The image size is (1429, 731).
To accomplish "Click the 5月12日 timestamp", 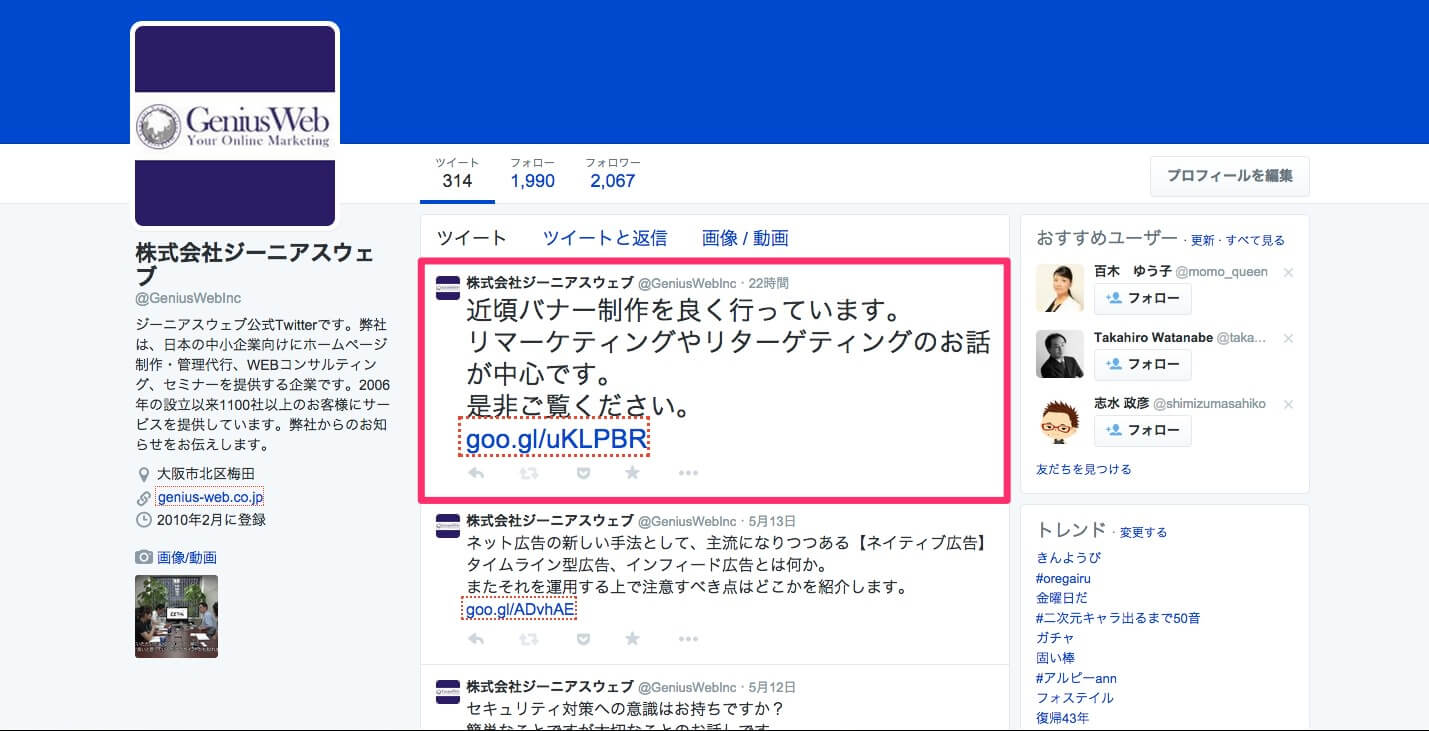I will [x=772, y=687].
